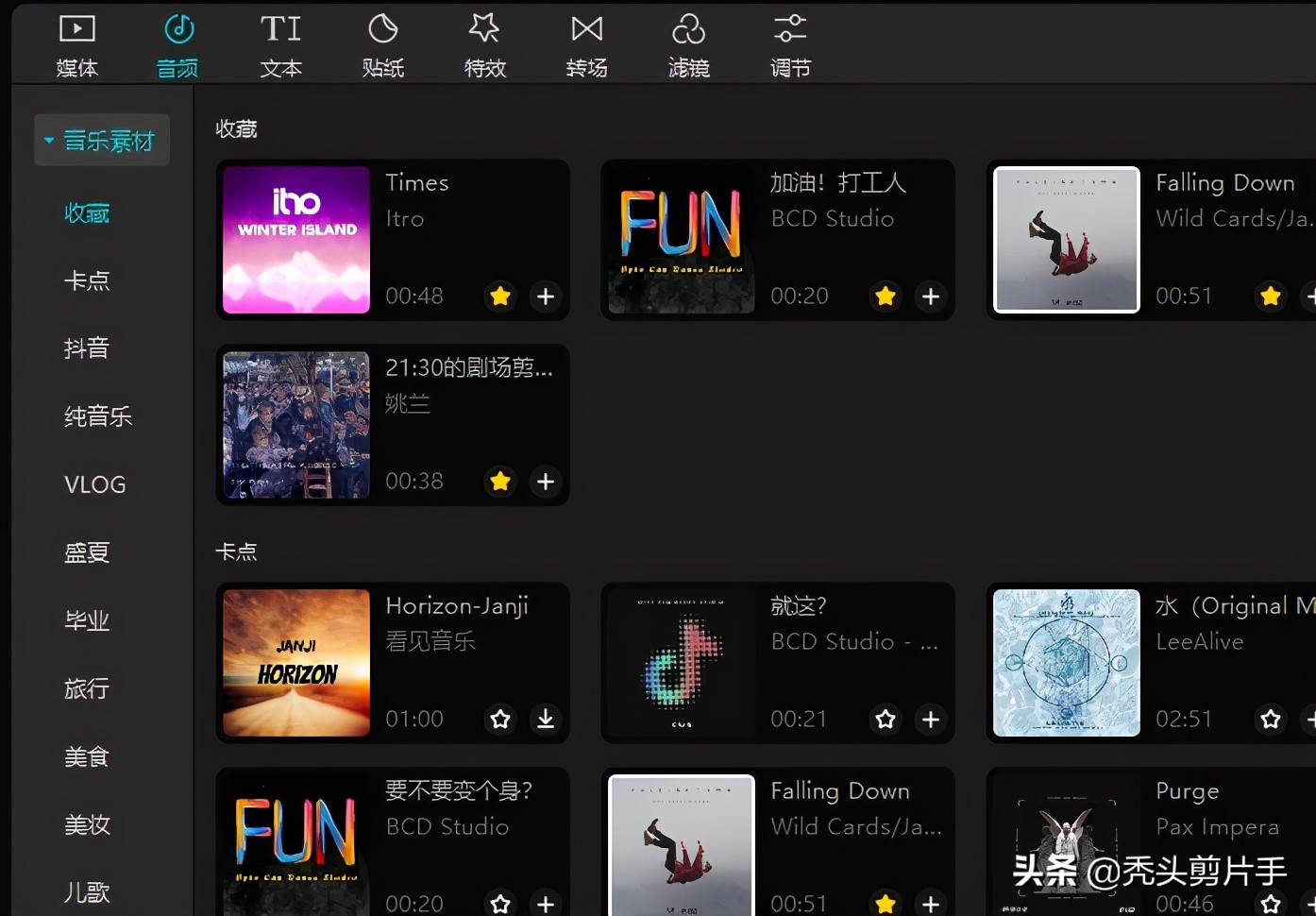Preview 要不要变个身？ FUN cover
Screen dimensions: 1316x916
pyautogui.click(x=296, y=845)
